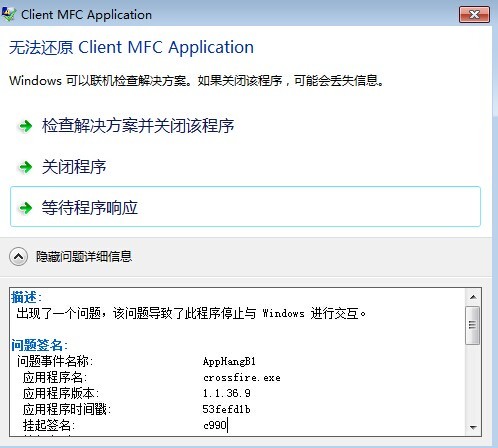Close the Client MFC Application dialog

click(x=474, y=14)
